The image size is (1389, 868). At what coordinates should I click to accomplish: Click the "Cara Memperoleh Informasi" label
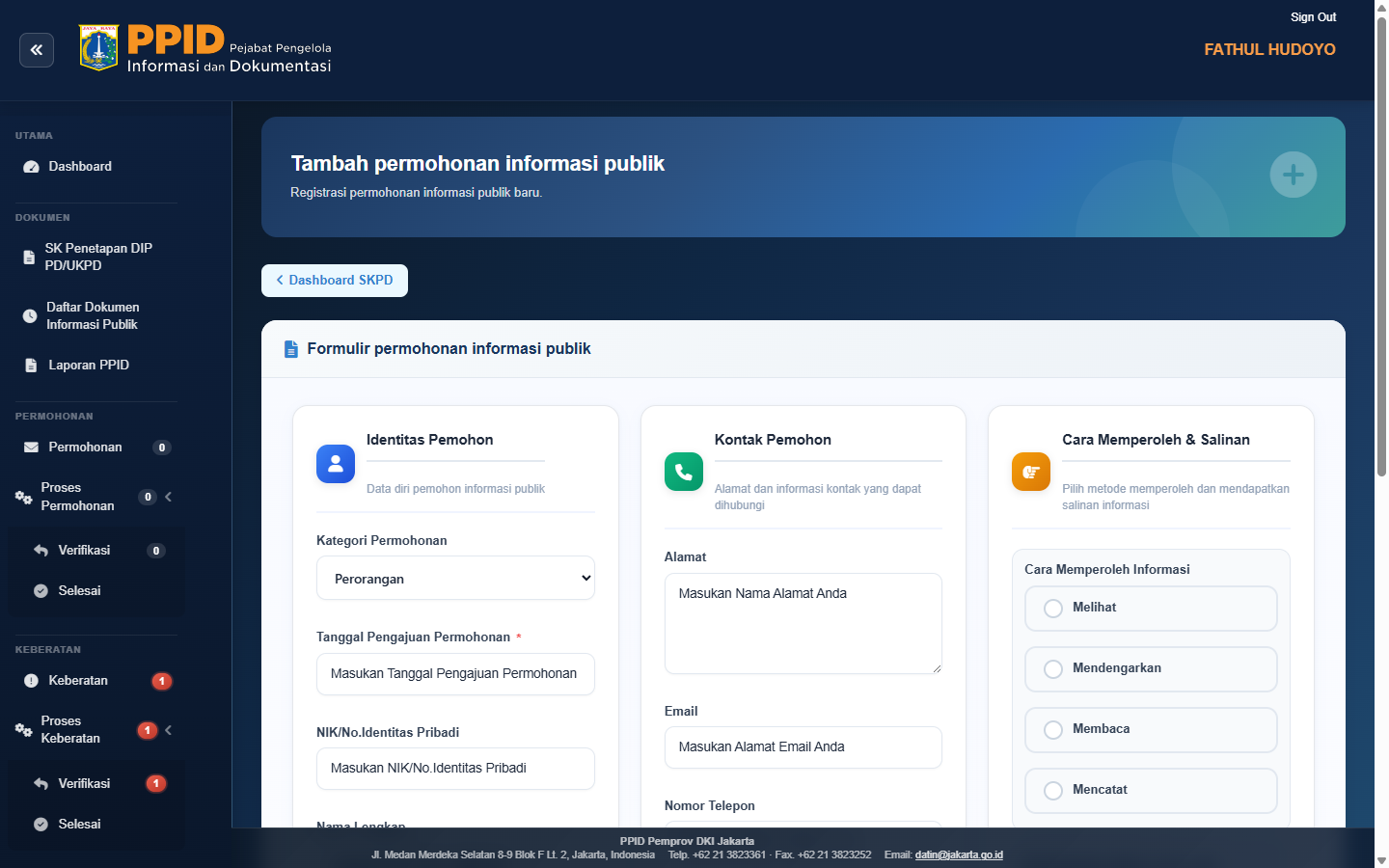(x=1106, y=570)
